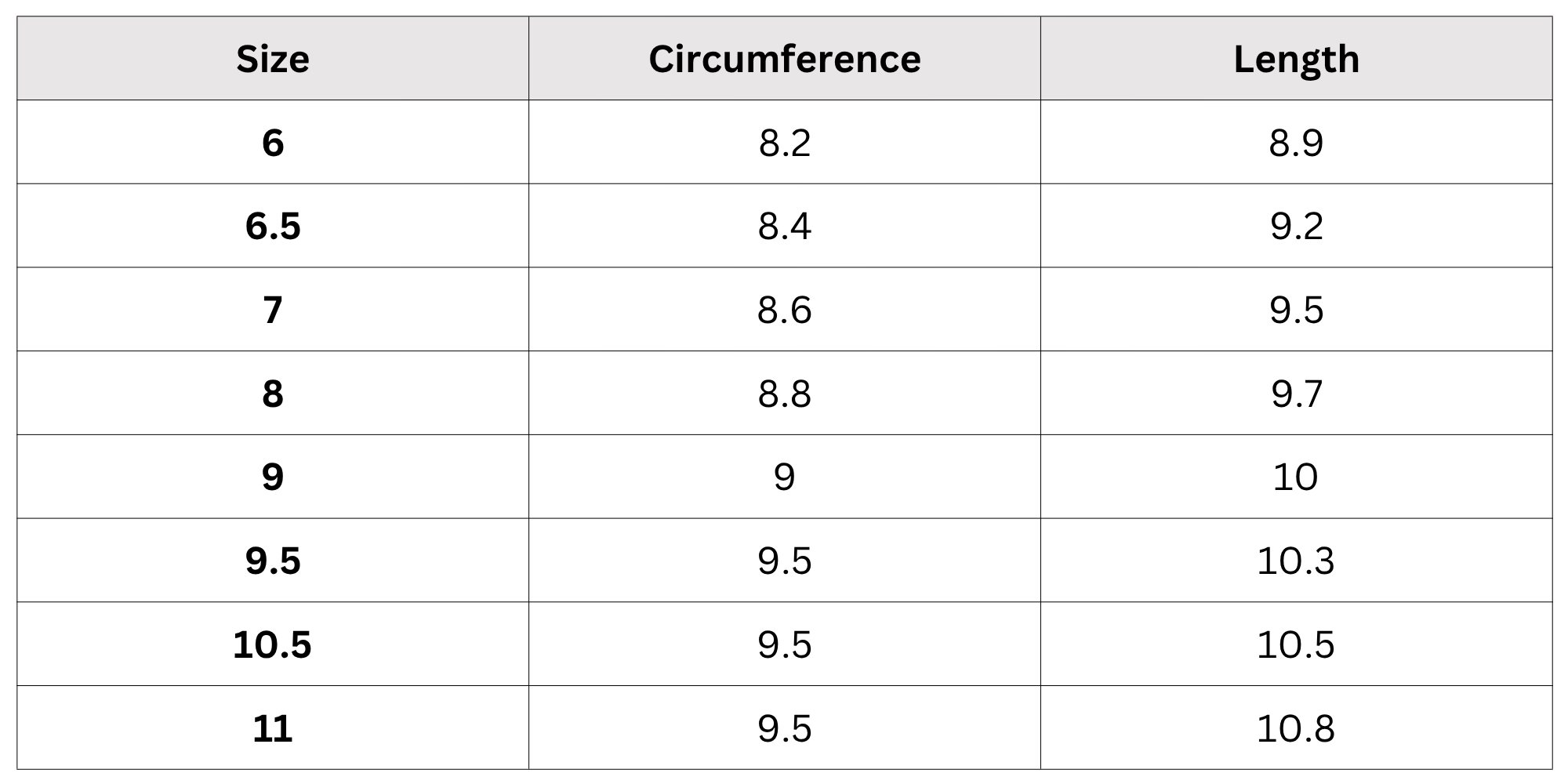The image size is (1568, 784).
Task: Click circumference value 8.8
Action: [785, 394]
